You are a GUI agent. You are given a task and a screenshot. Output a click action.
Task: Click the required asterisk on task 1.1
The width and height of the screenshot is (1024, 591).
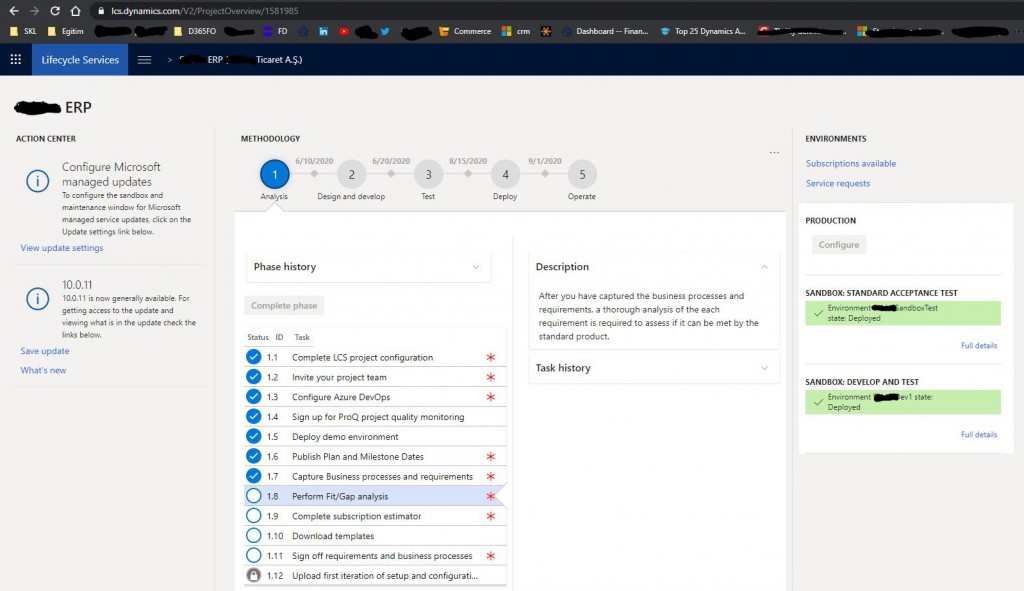point(490,357)
